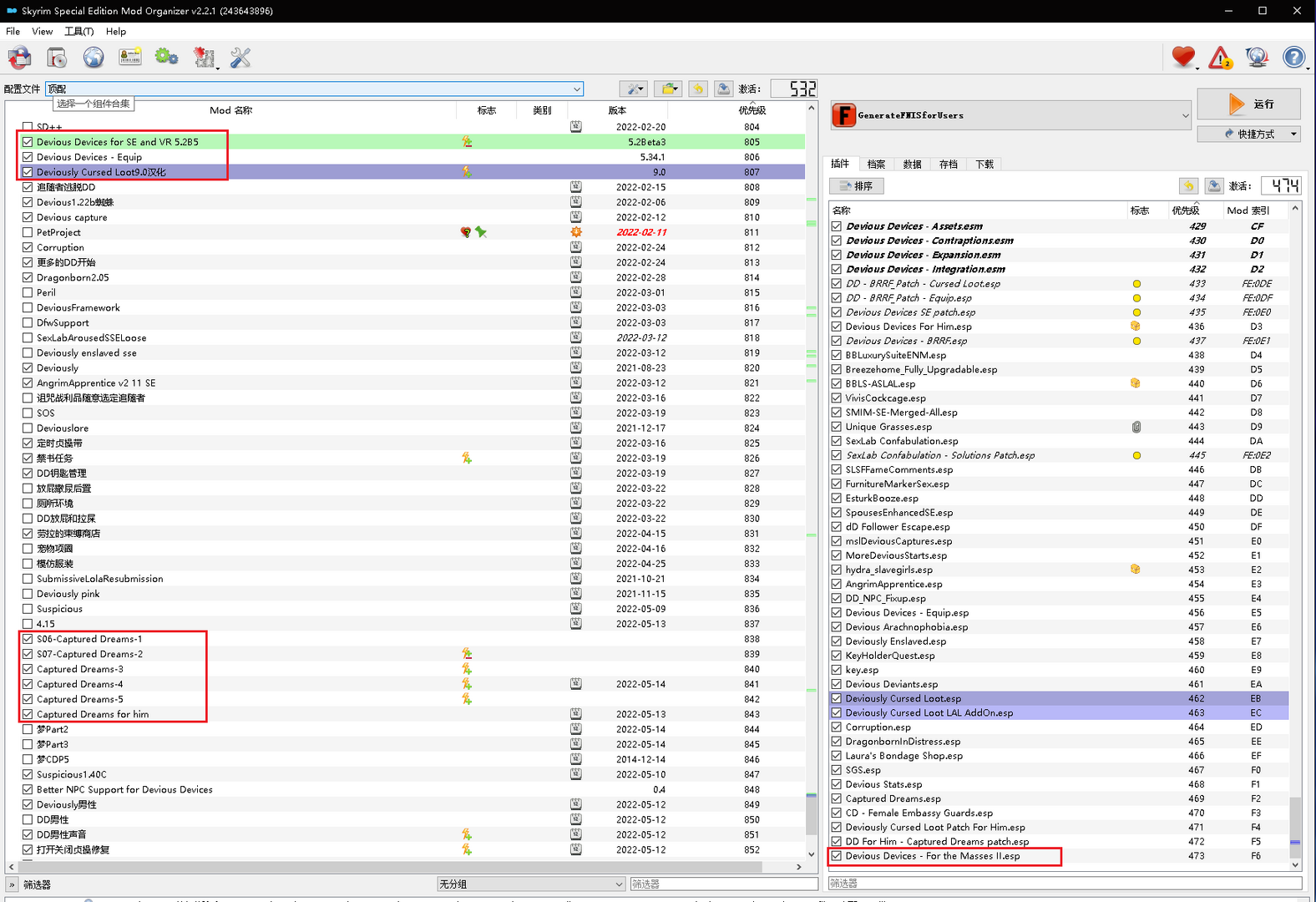
Task: Open the folder shortcuts dropdown button
Action: 668,89
